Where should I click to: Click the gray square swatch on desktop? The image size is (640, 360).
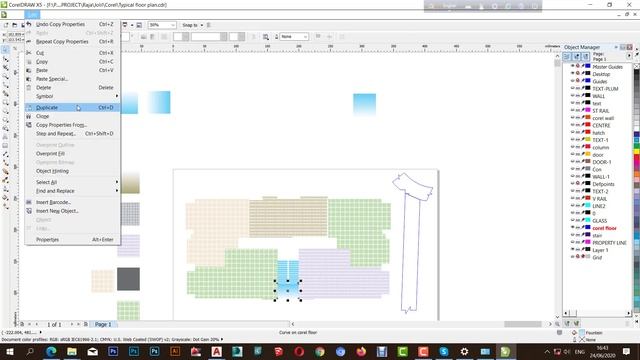(128, 279)
